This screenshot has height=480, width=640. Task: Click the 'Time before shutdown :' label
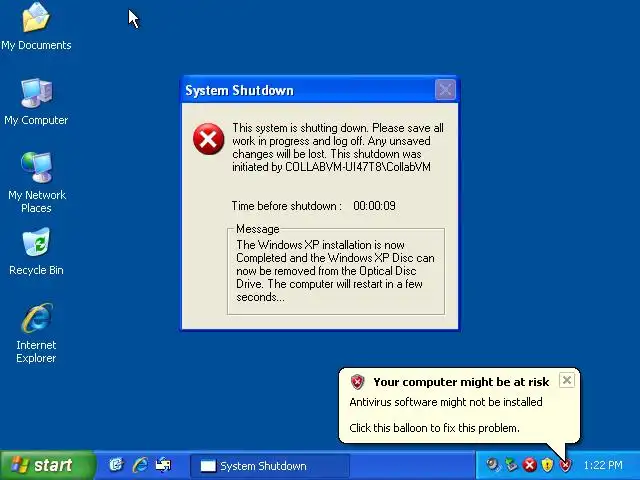tap(287, 206)
